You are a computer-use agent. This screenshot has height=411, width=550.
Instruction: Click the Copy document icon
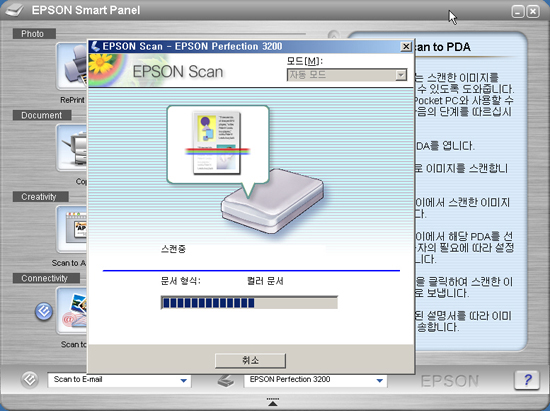[72, 148]
